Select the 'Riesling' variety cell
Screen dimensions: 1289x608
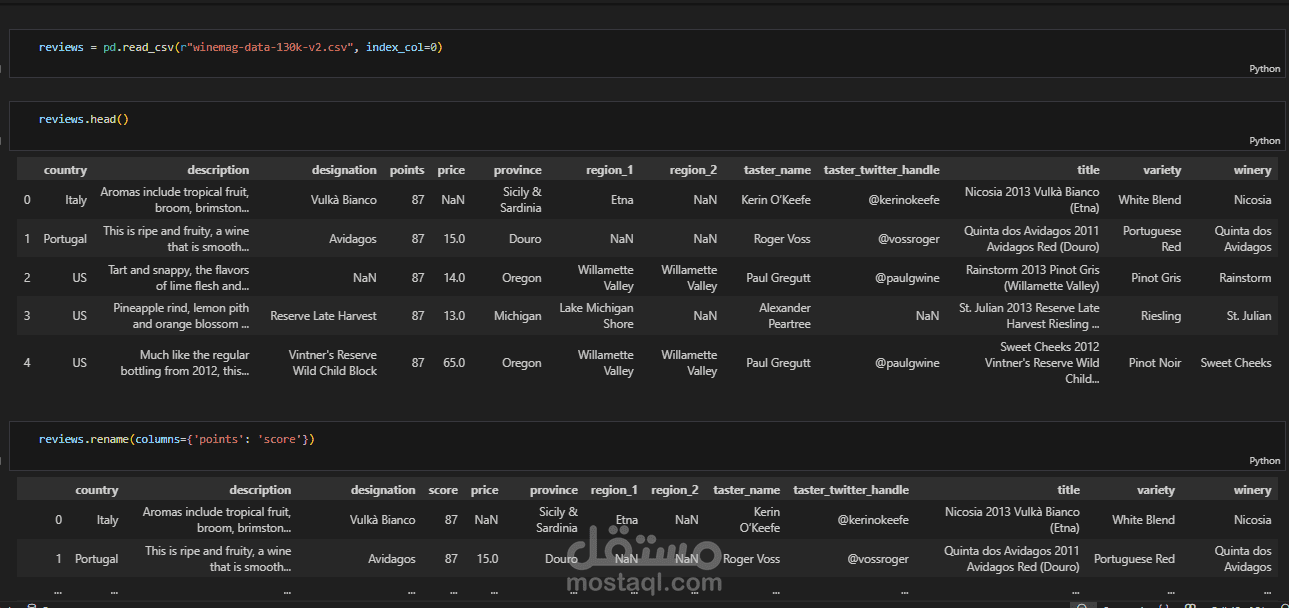pos(1160,316)
